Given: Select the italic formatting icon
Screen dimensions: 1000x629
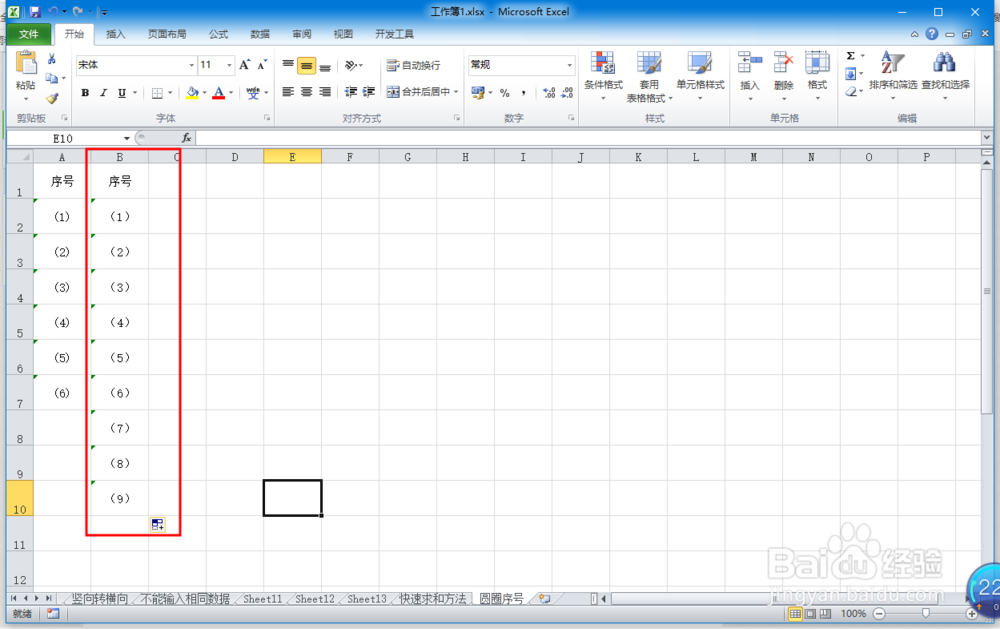Looking at the screenshot, I should [x=102, y=92].
